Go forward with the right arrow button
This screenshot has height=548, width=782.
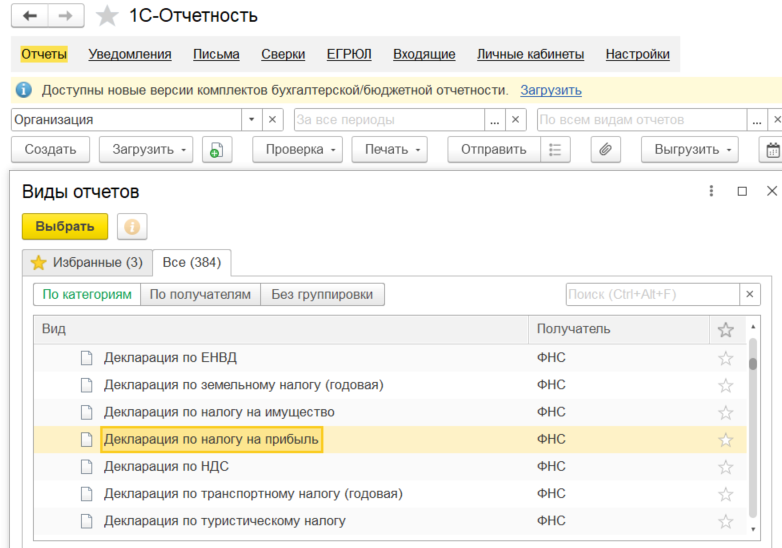point(66,16)
